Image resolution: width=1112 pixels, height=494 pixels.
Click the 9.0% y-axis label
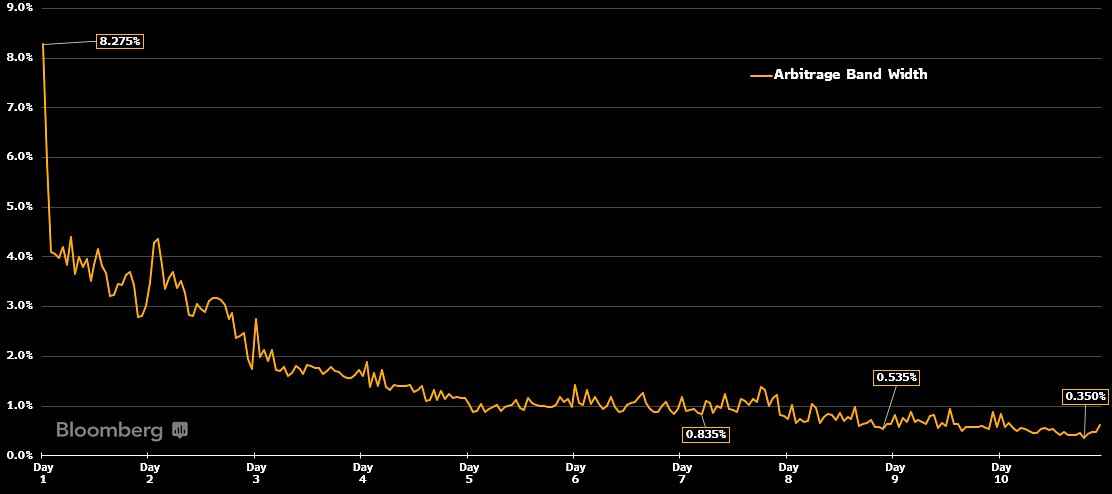[x=20, y=7]
